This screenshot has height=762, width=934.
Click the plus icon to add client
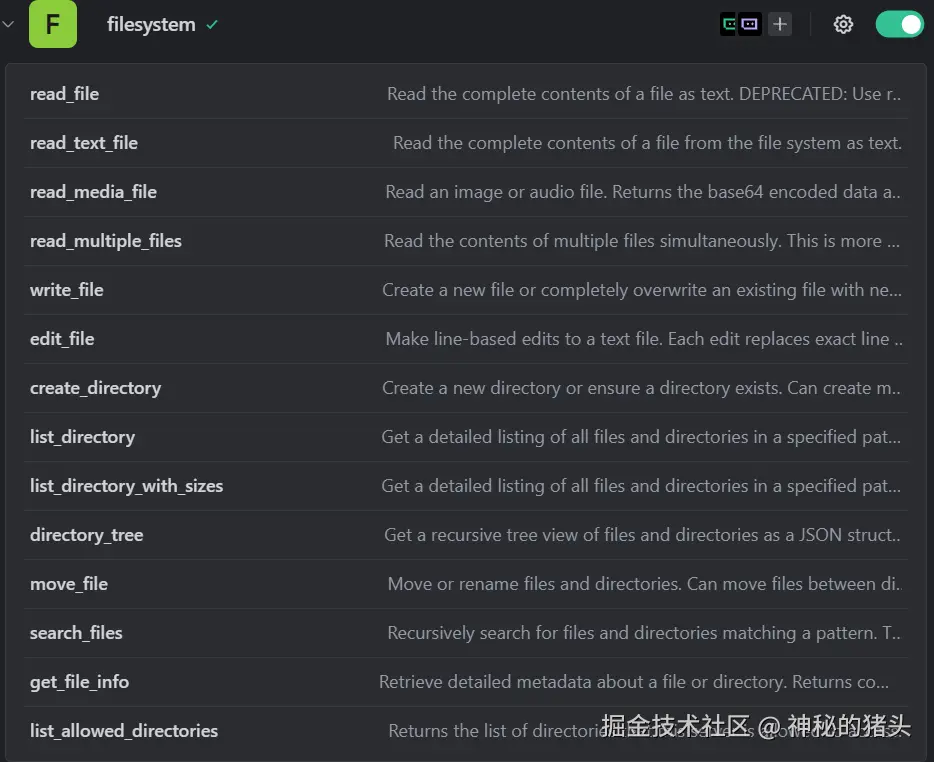click(780, 24)
